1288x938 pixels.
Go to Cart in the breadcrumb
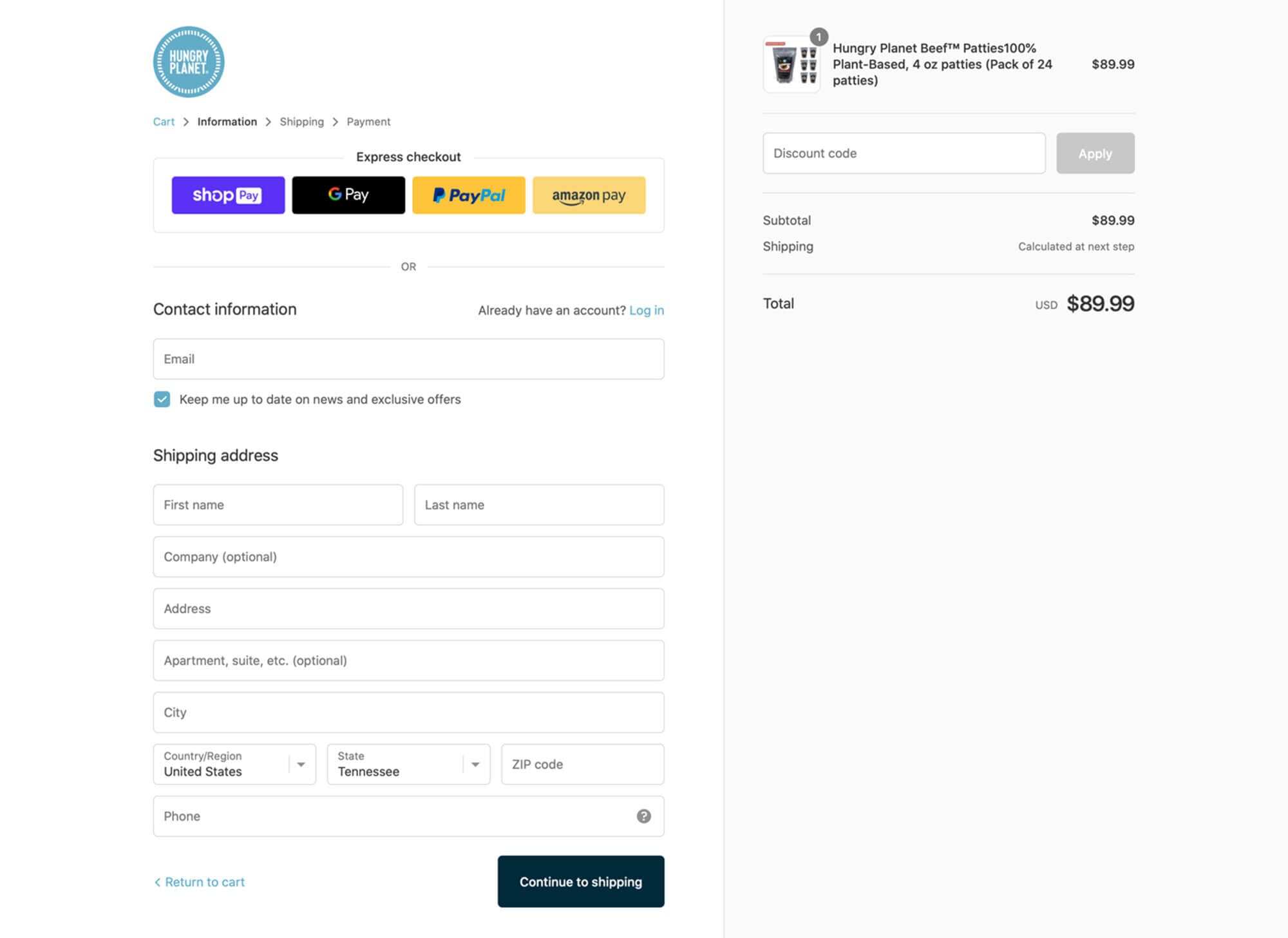pos(164,122)
